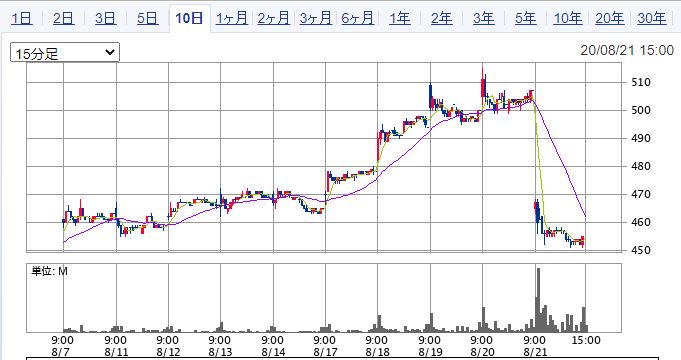Click the 480 price axis label

pyautogui.click(x=641, y=166)
